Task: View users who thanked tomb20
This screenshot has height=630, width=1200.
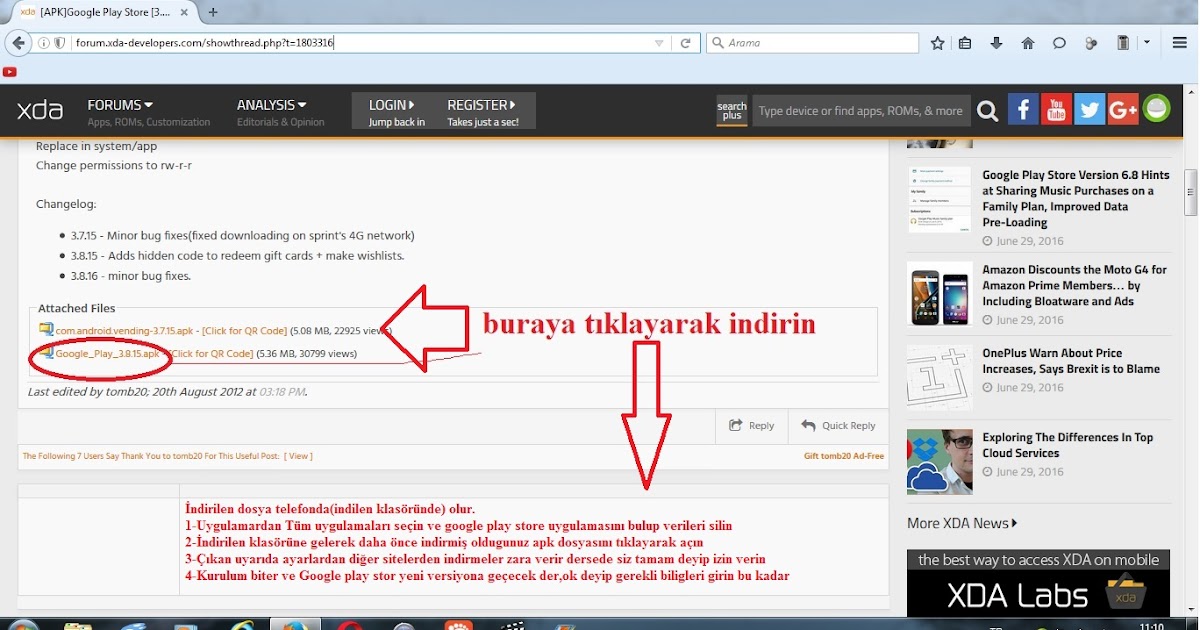Action: (298, 456)
